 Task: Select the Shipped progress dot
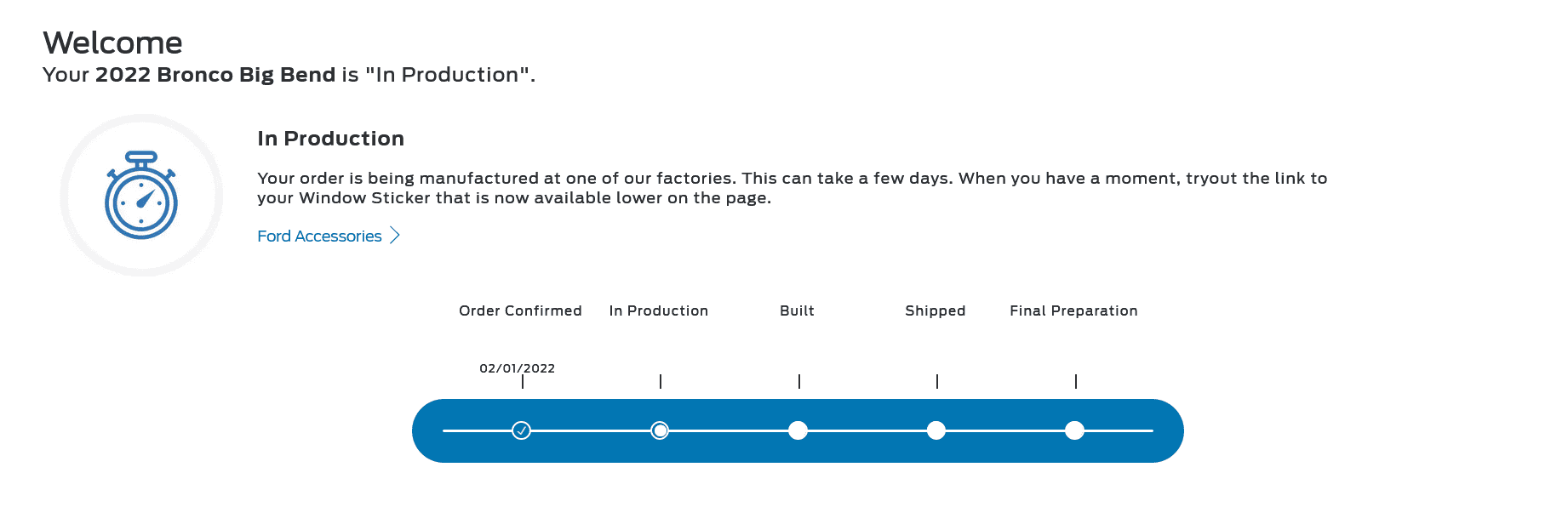pyautogui.click(x=936, y=430)
